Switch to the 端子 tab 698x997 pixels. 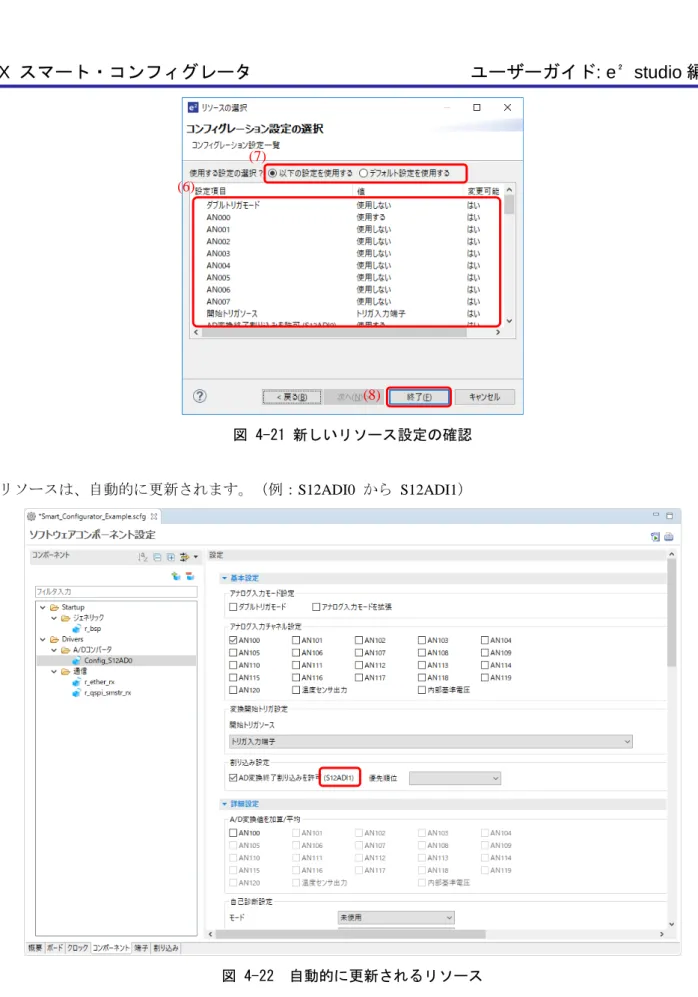140,948
